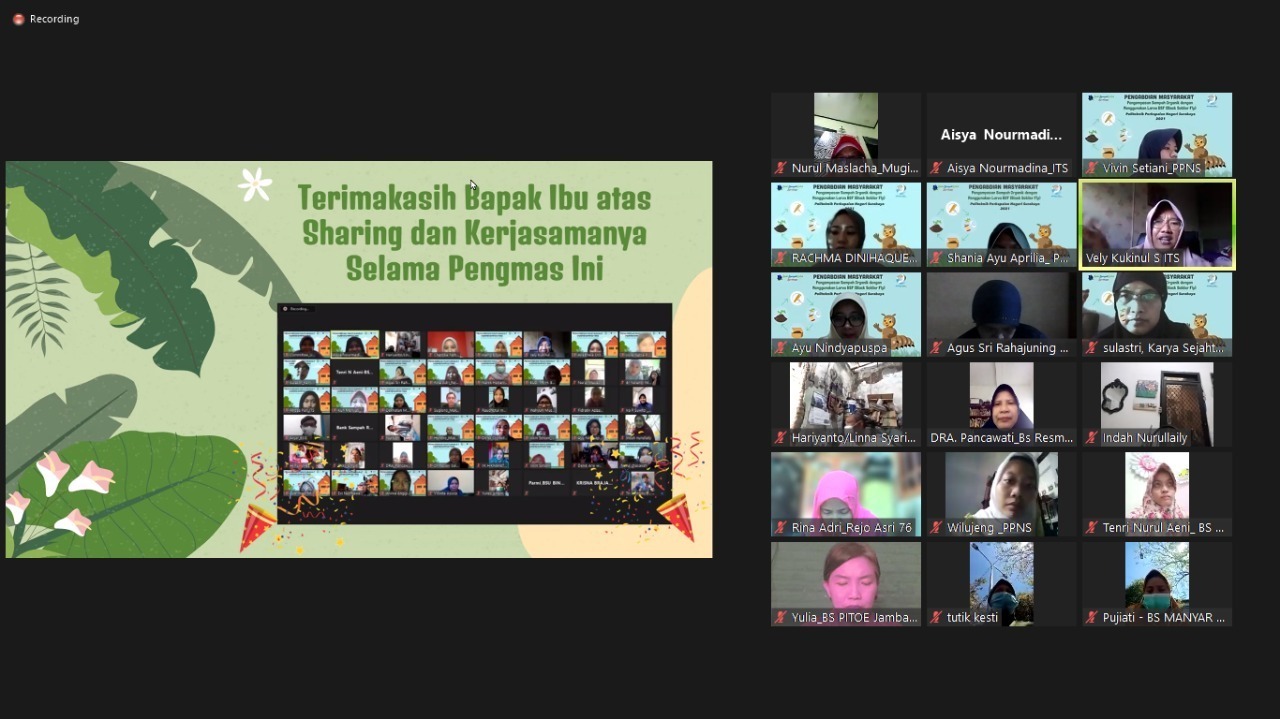The height and width of the screenshot is (719, 1280).
Task: Click muted mic icon by Indah Nurullaily
Action: click(1092, 438)
